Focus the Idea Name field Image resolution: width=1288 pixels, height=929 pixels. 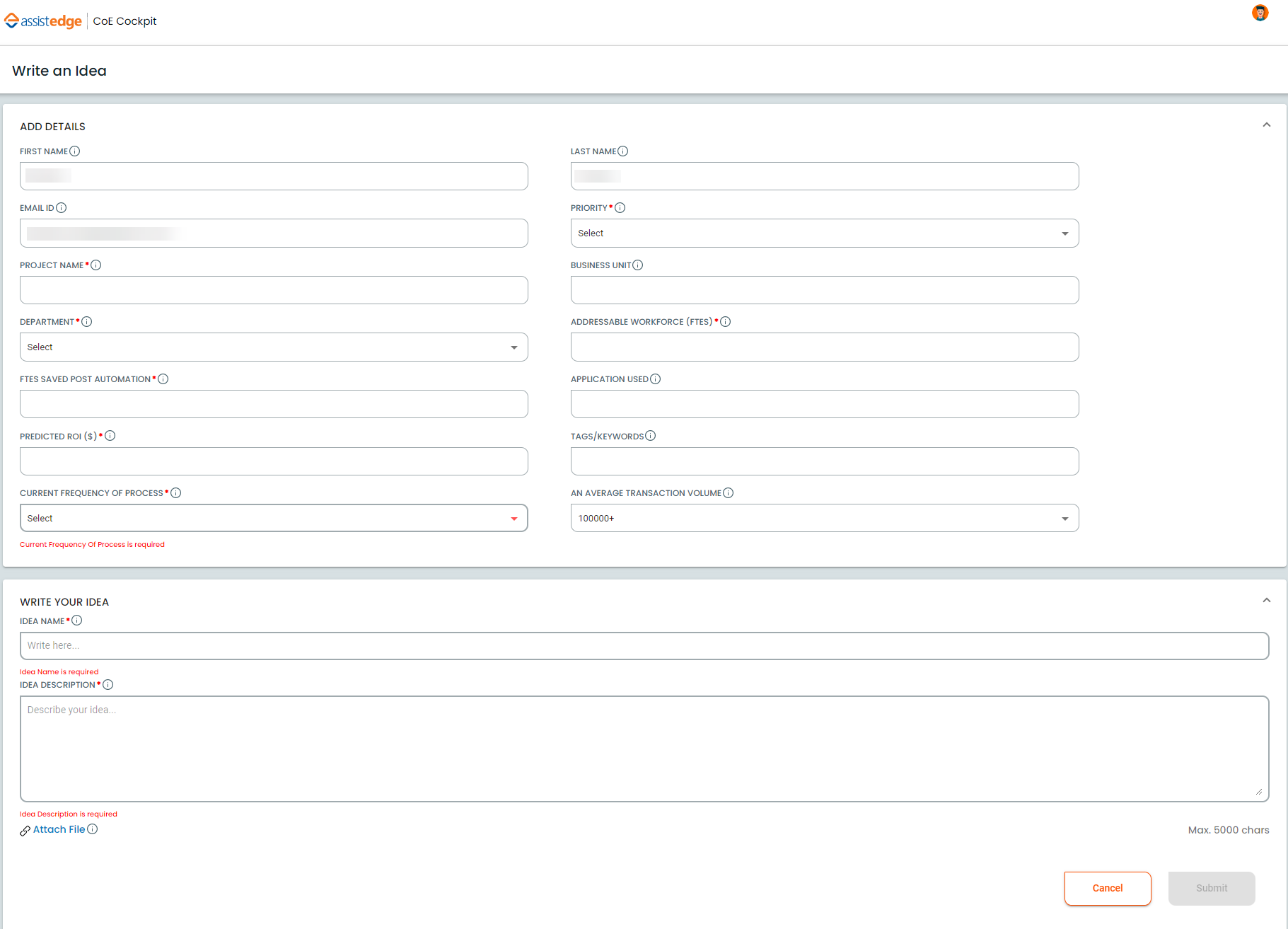click(x=644, y=646)
